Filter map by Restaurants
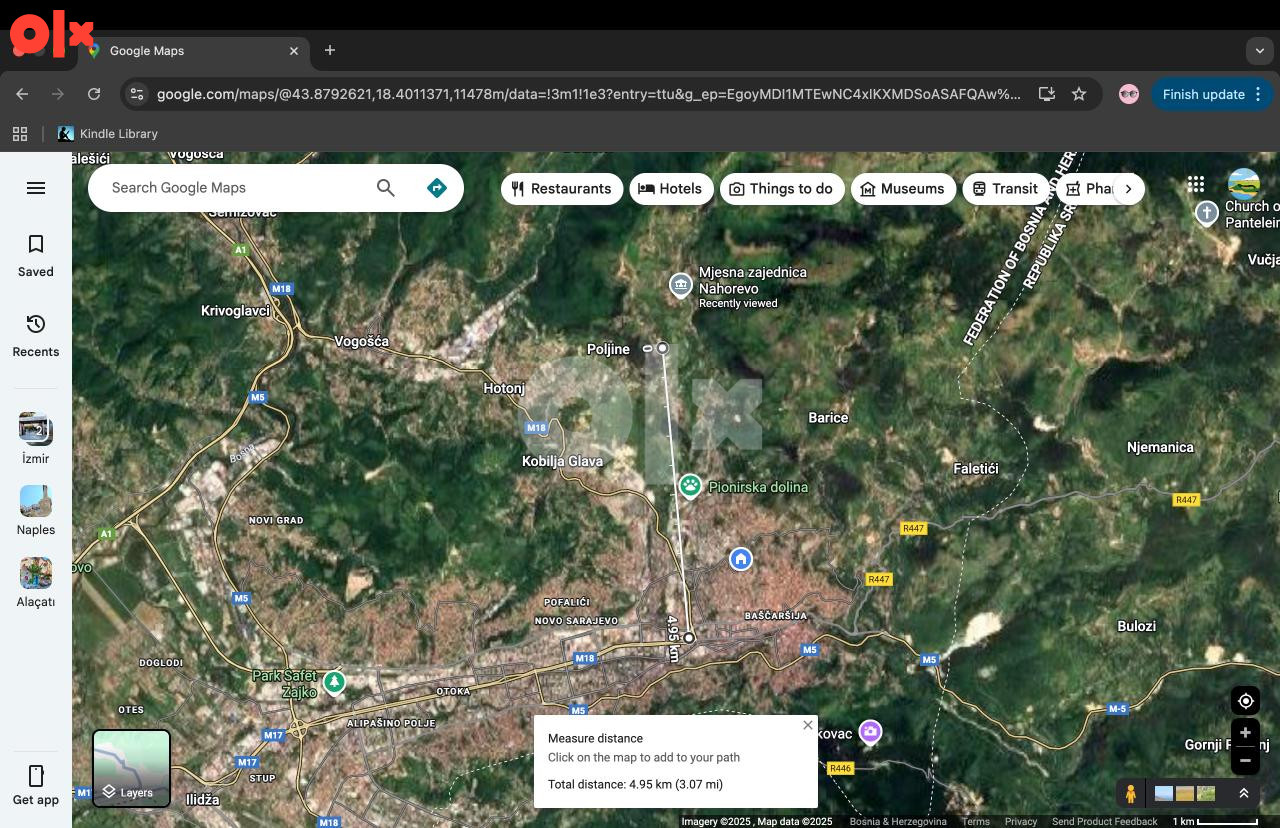 click(561, 189)
